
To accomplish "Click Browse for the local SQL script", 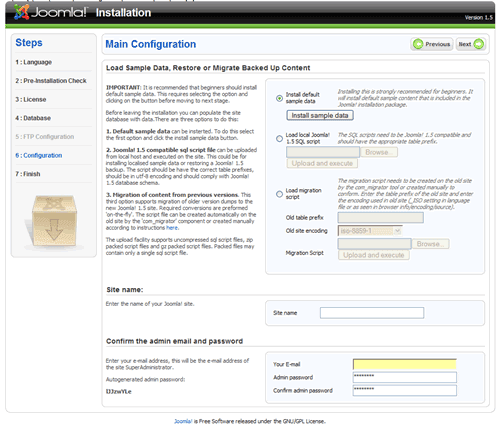I will pos(379,152).
